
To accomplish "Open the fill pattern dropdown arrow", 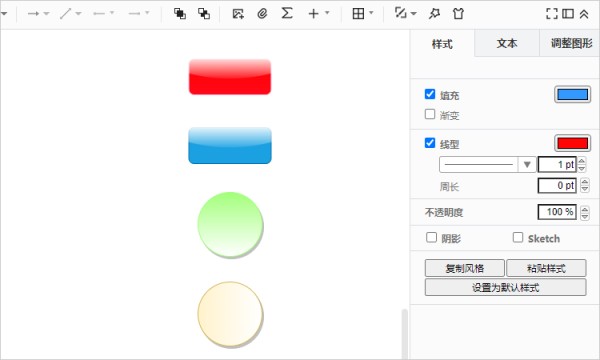I will (x=414, y=14).
